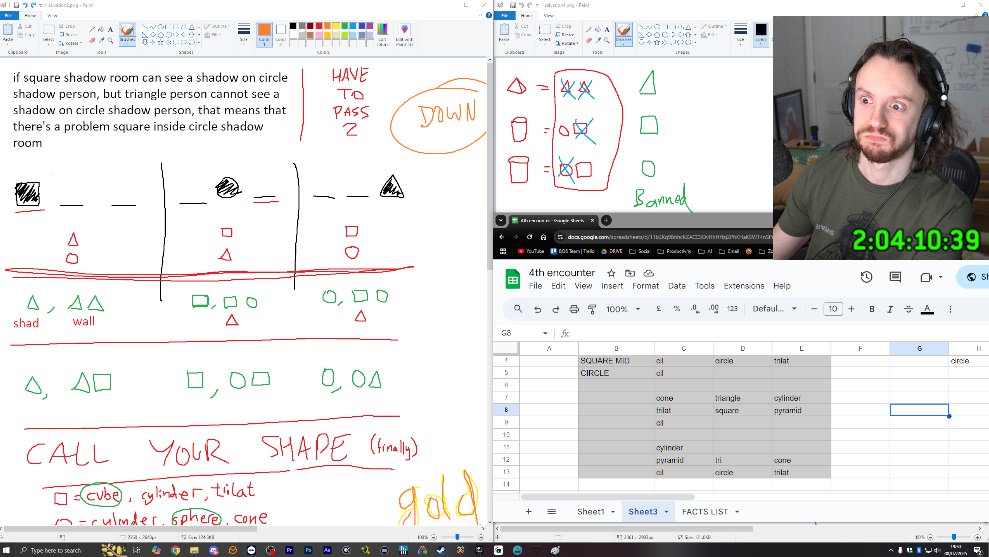
Task: Select Magnifier tool in left Paint window
Action: pyautogui.click(x=110, y=40)
